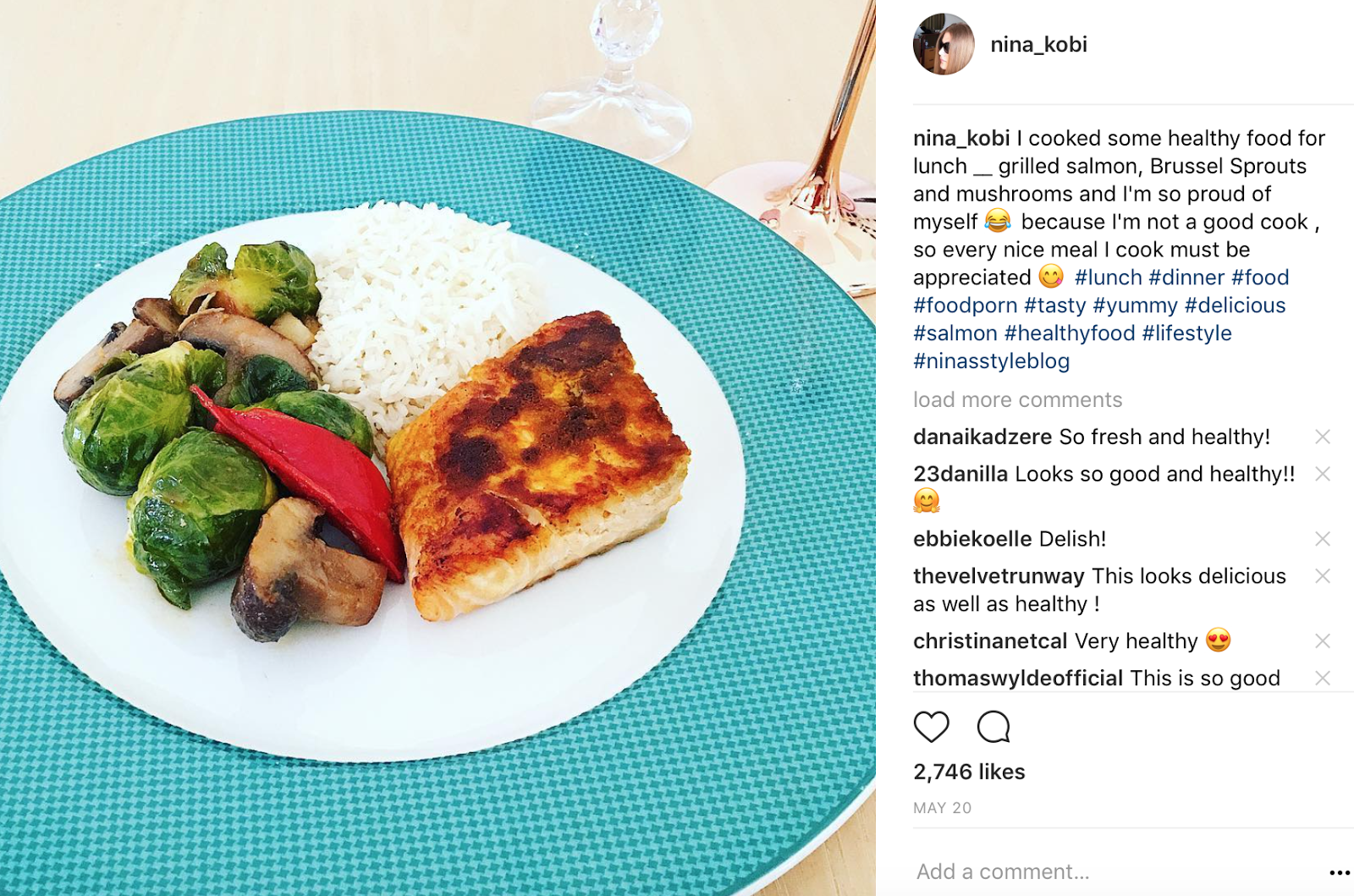The image size is (1354, 896).
Task: Delete christinanetcal's Very healthy comment
Action: [1323, 641]
